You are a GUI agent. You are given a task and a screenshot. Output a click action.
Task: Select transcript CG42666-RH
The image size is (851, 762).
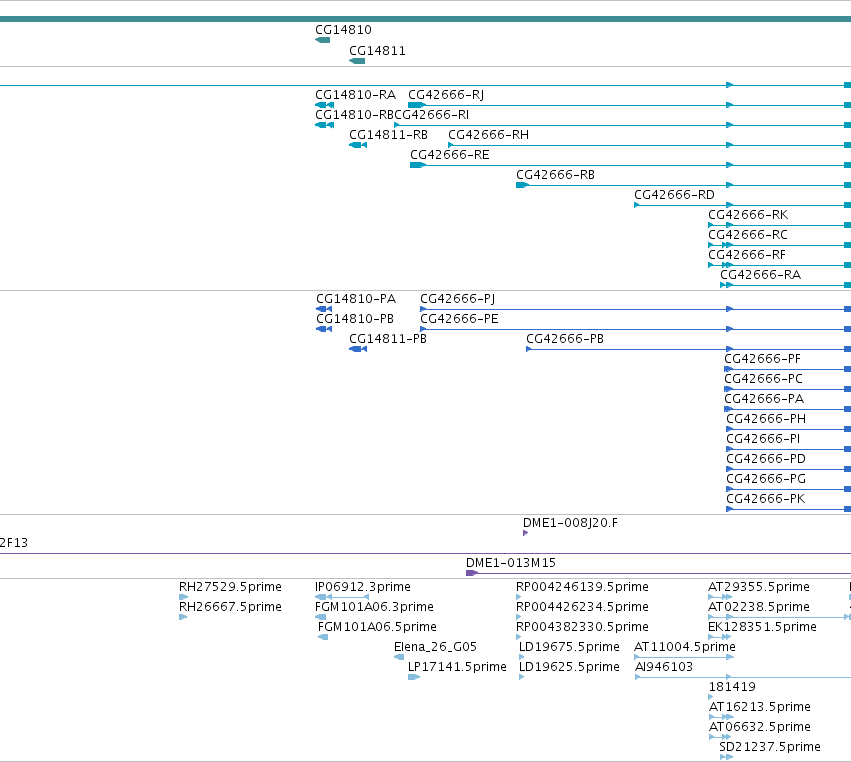tap(488, 135)
